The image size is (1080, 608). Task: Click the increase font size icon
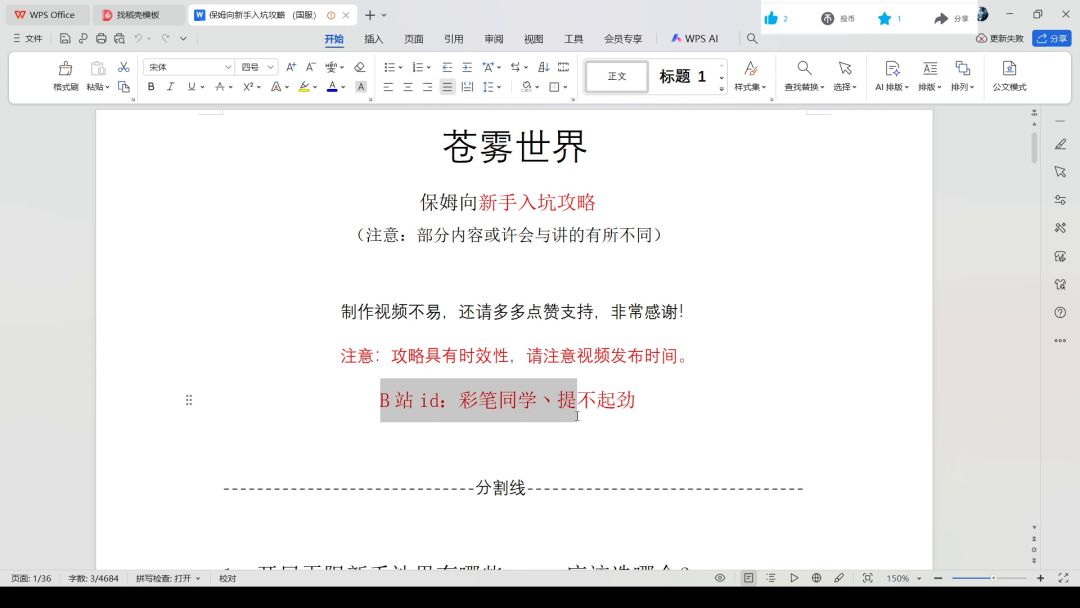click(291, 67)
